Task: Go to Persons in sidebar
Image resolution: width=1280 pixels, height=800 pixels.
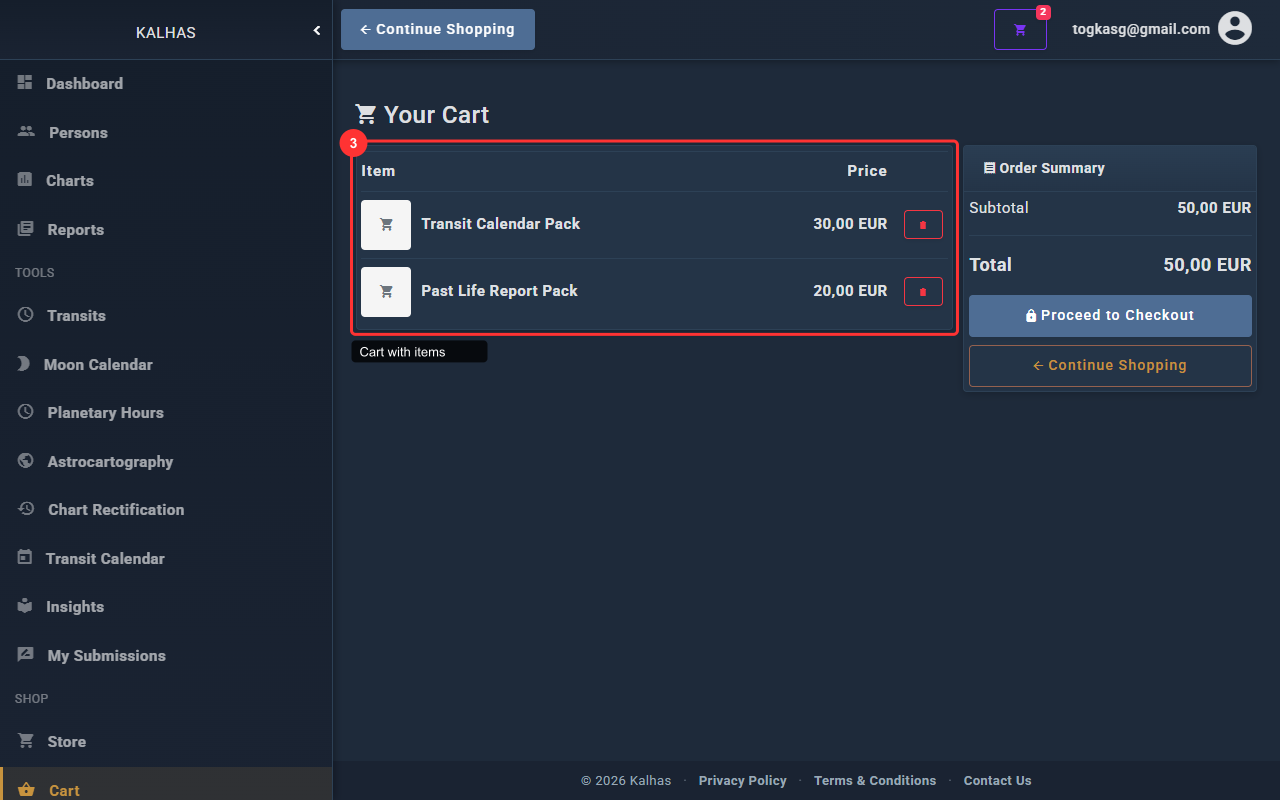Action: [78, 133]
